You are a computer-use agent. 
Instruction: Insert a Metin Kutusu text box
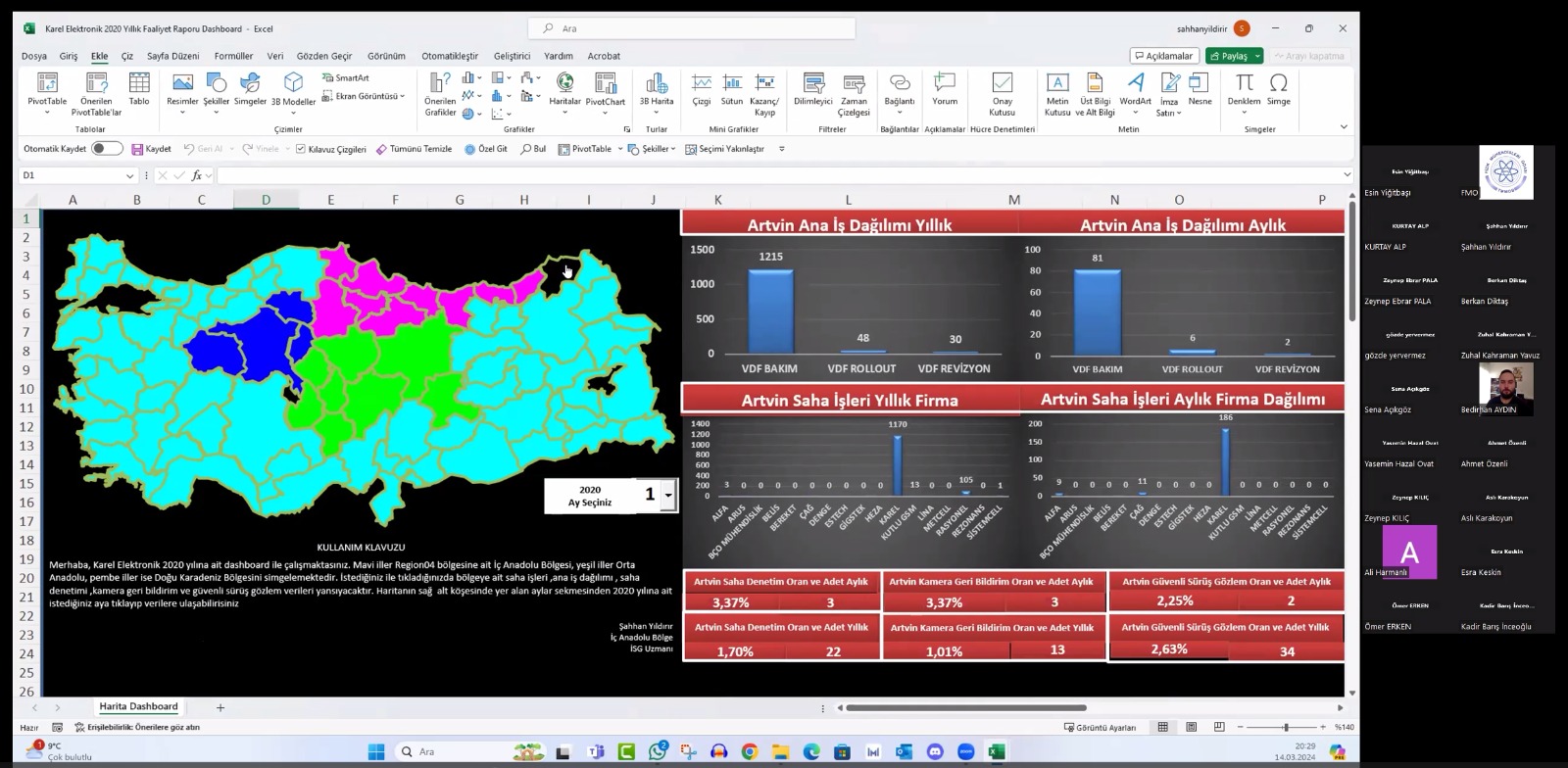tap(1057, 94)
